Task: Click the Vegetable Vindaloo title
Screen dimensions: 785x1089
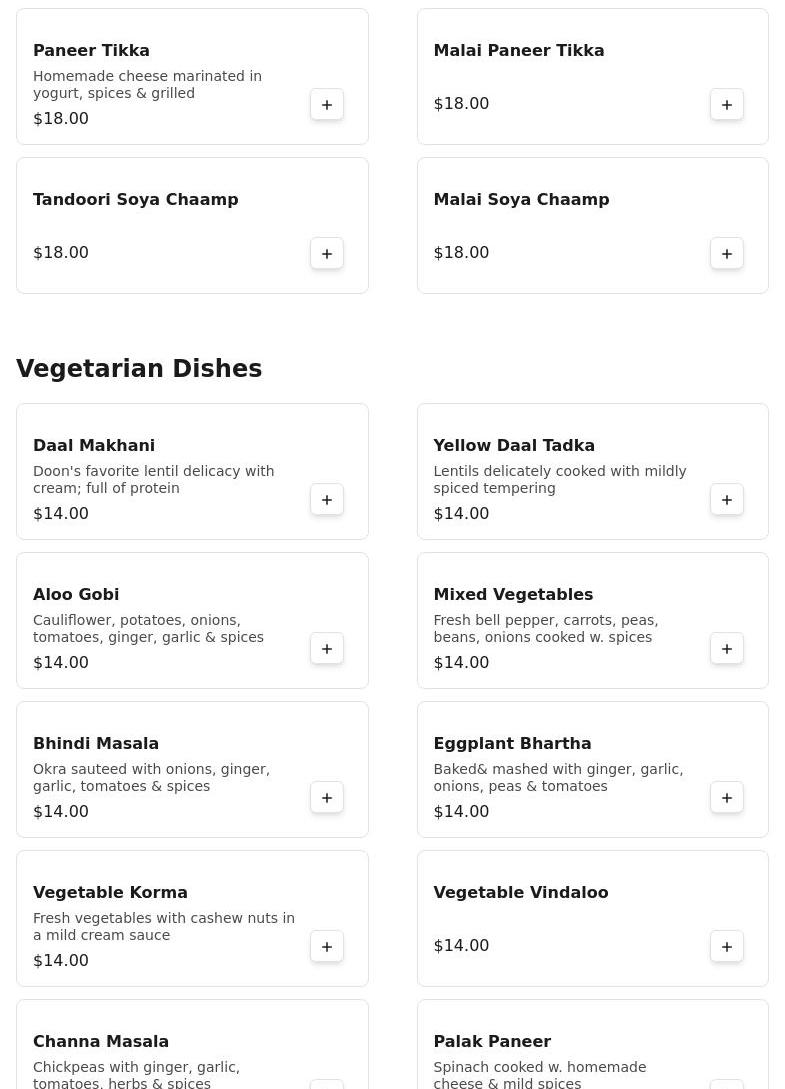Action: click(520, 893)
